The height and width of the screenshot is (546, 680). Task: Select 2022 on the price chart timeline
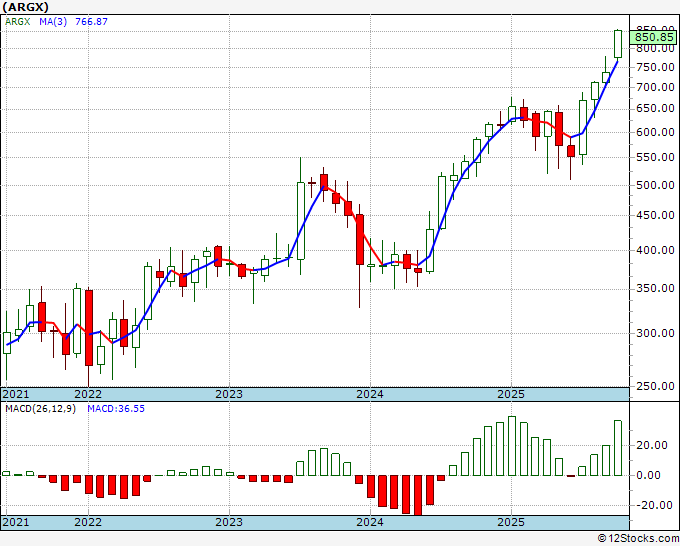click(88, 394)
